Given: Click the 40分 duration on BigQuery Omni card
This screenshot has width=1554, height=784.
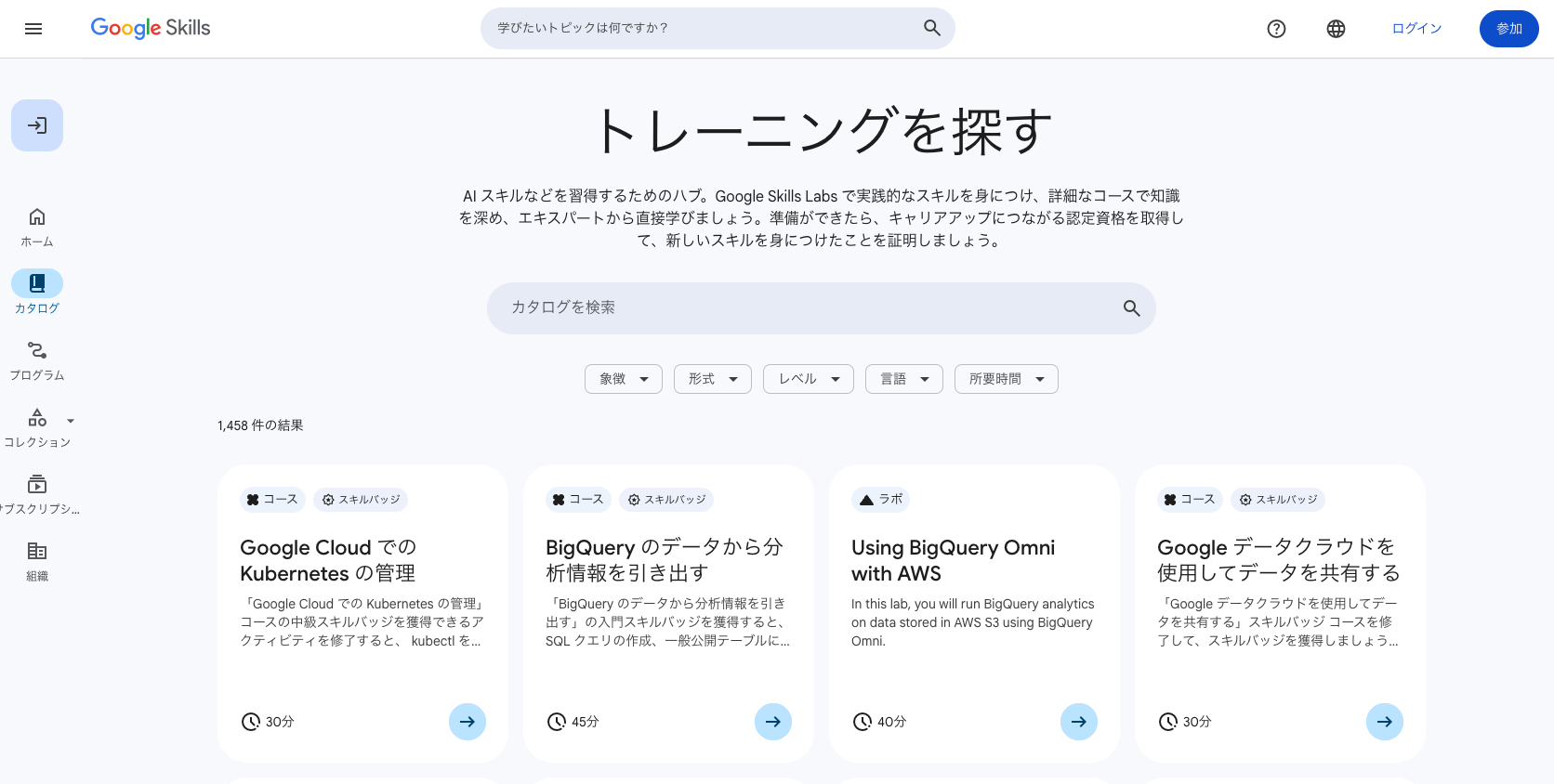Looking at the screenshot, I should coord(891,722).
